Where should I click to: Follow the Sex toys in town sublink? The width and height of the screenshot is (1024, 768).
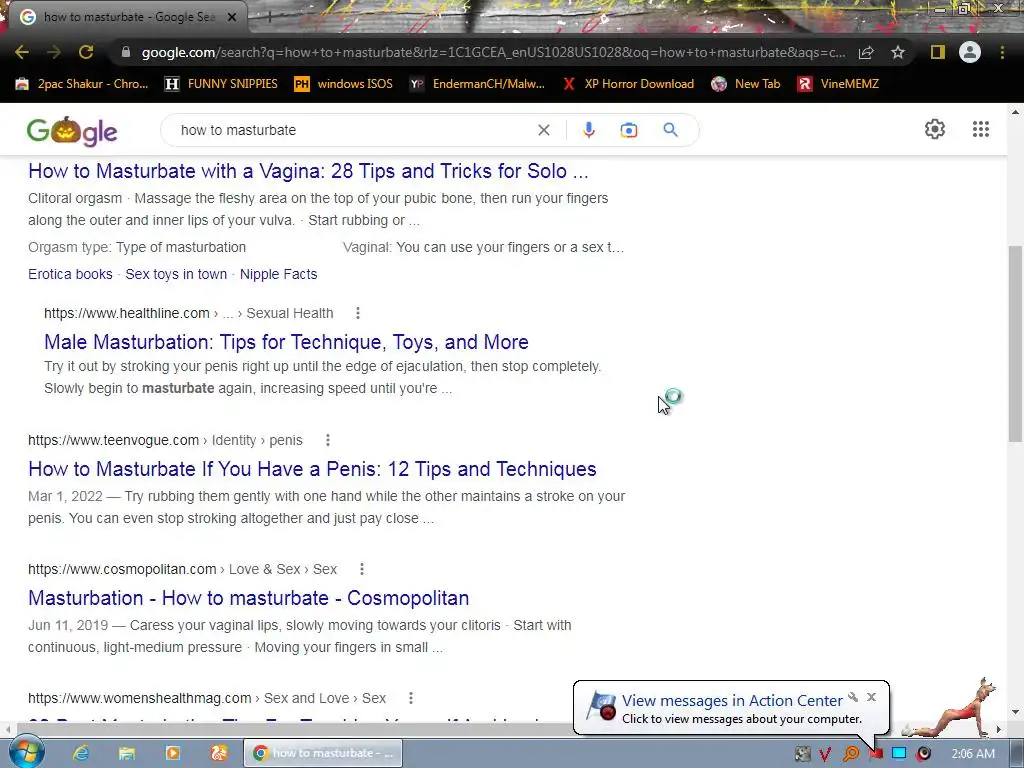(x=176, y=274)
